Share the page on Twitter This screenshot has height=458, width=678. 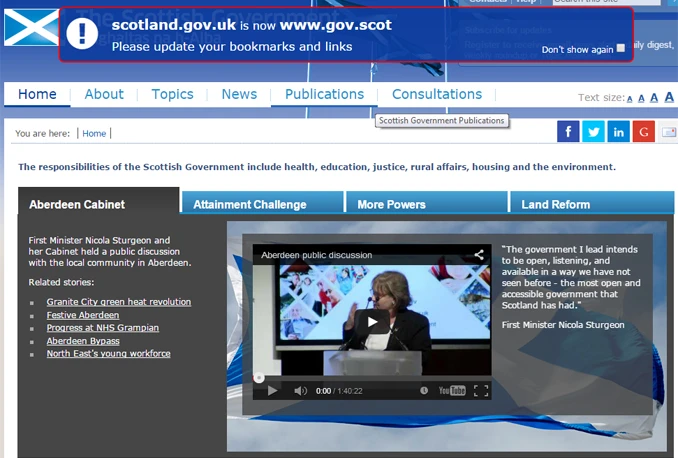593,131
